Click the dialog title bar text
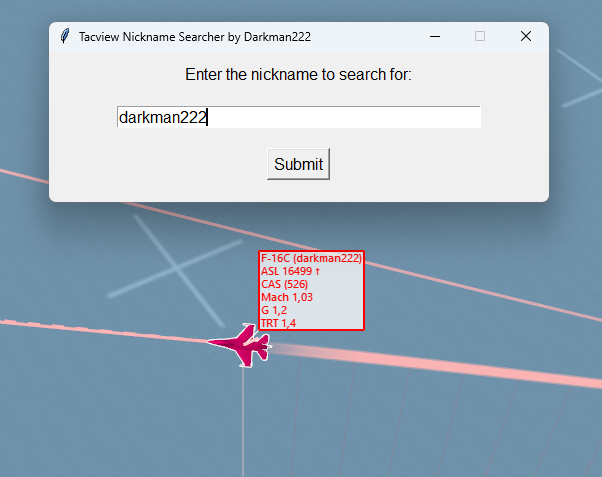This screenshot has height=477, width=602. click(195, 36)
